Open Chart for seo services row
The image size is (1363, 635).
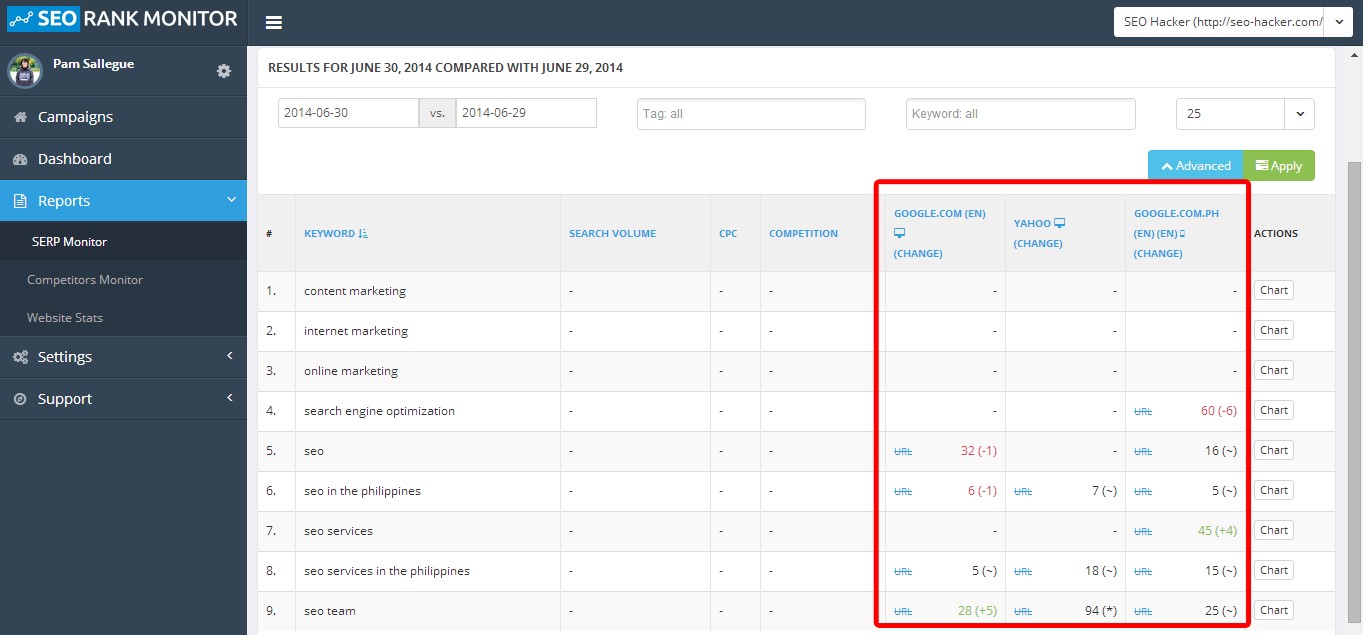click(x=1273, y=530)
